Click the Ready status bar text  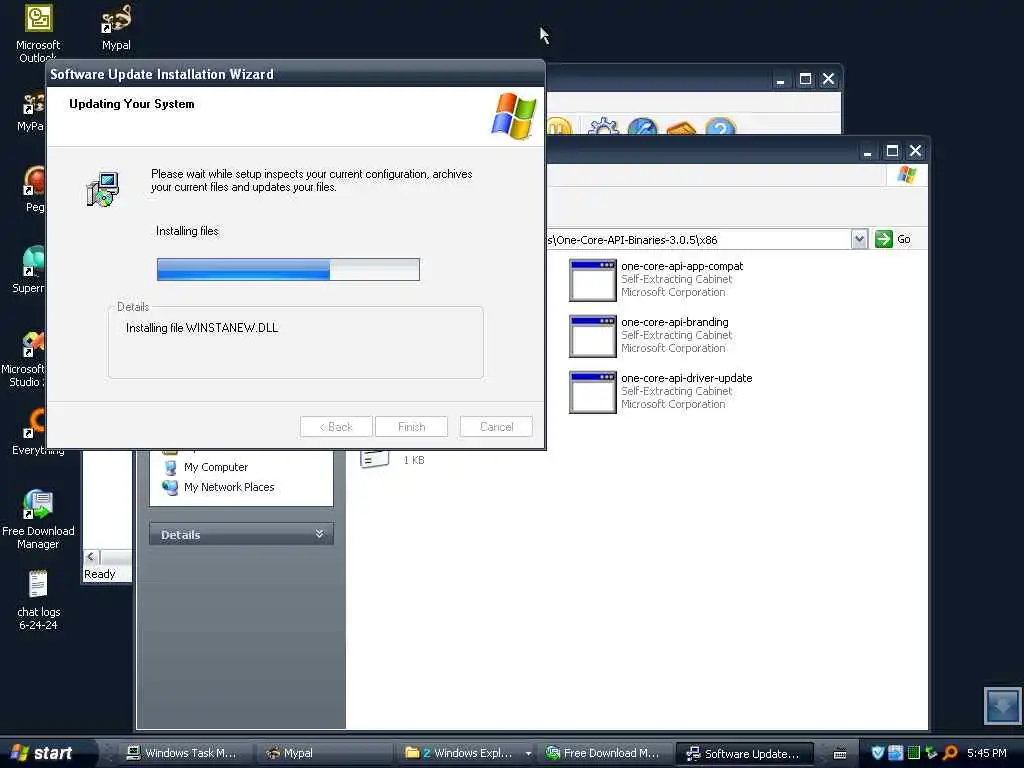(99, 574)
